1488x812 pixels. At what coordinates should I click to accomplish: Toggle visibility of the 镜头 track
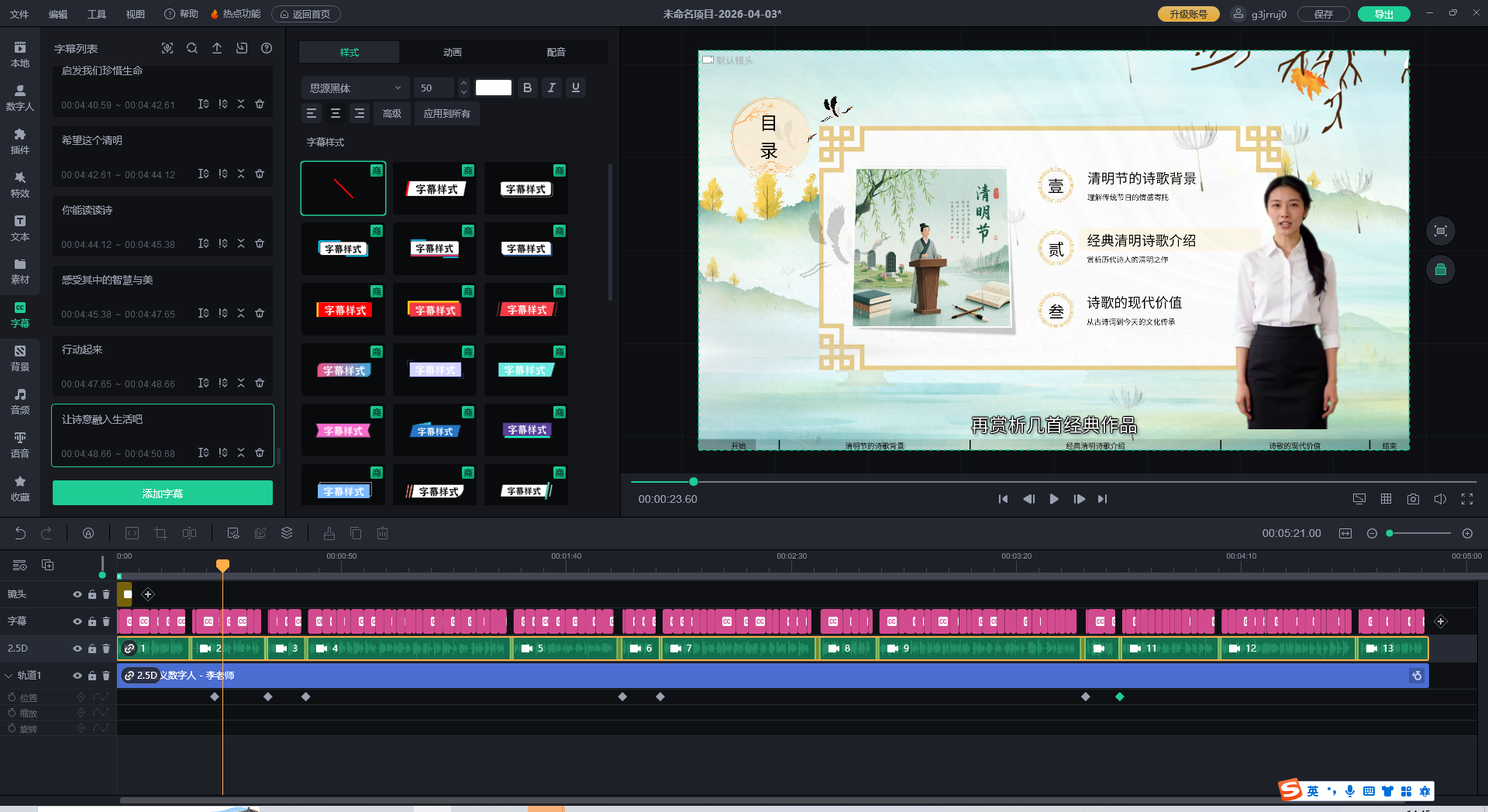click(x=77, y=594)
